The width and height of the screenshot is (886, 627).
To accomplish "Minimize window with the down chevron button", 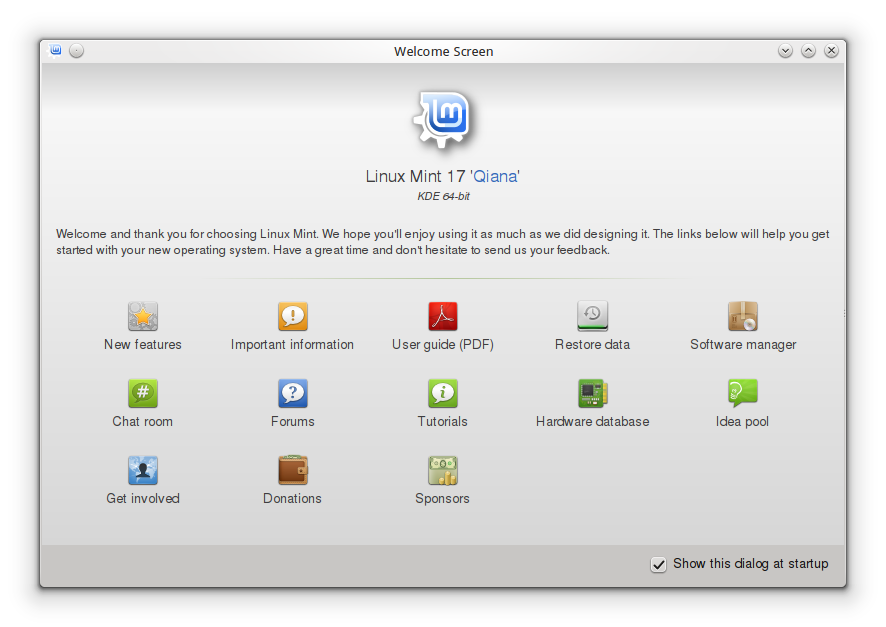I will (x=785, y=51).
